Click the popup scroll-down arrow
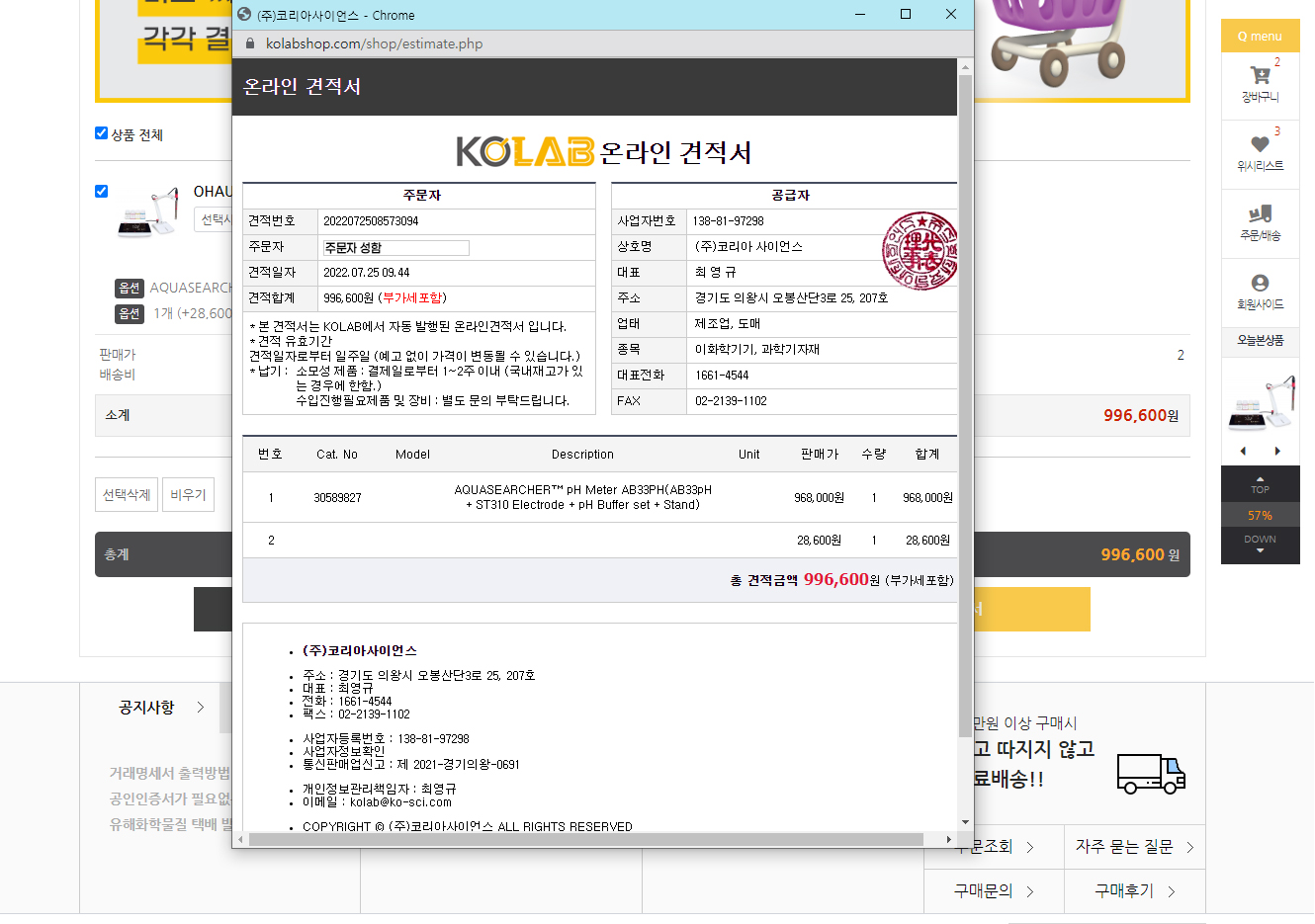This screenshot has height=924, width=1315. 965,822
